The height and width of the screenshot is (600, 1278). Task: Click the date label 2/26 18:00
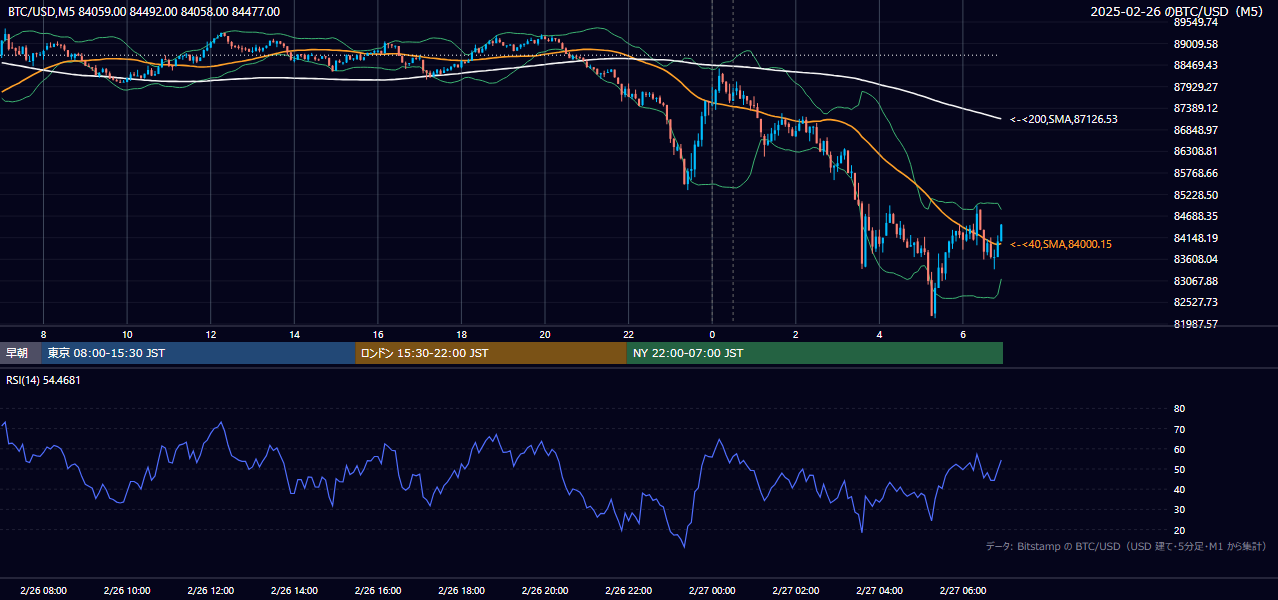pos(461,591)
